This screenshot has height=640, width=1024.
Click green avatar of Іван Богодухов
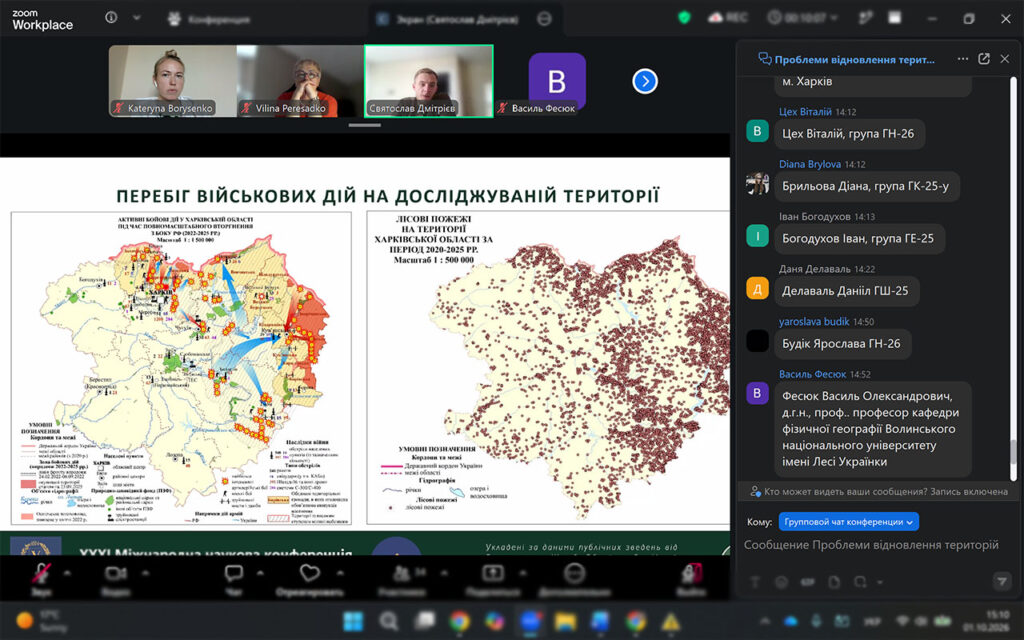[758, 236]
